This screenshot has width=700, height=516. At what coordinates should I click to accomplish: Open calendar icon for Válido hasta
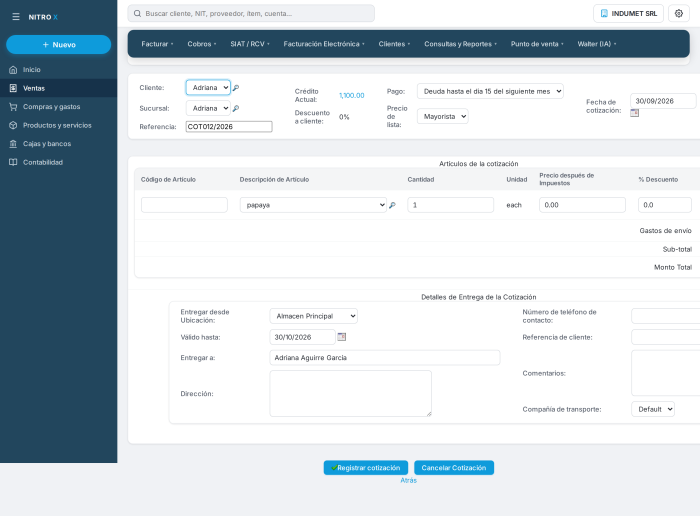342,337
